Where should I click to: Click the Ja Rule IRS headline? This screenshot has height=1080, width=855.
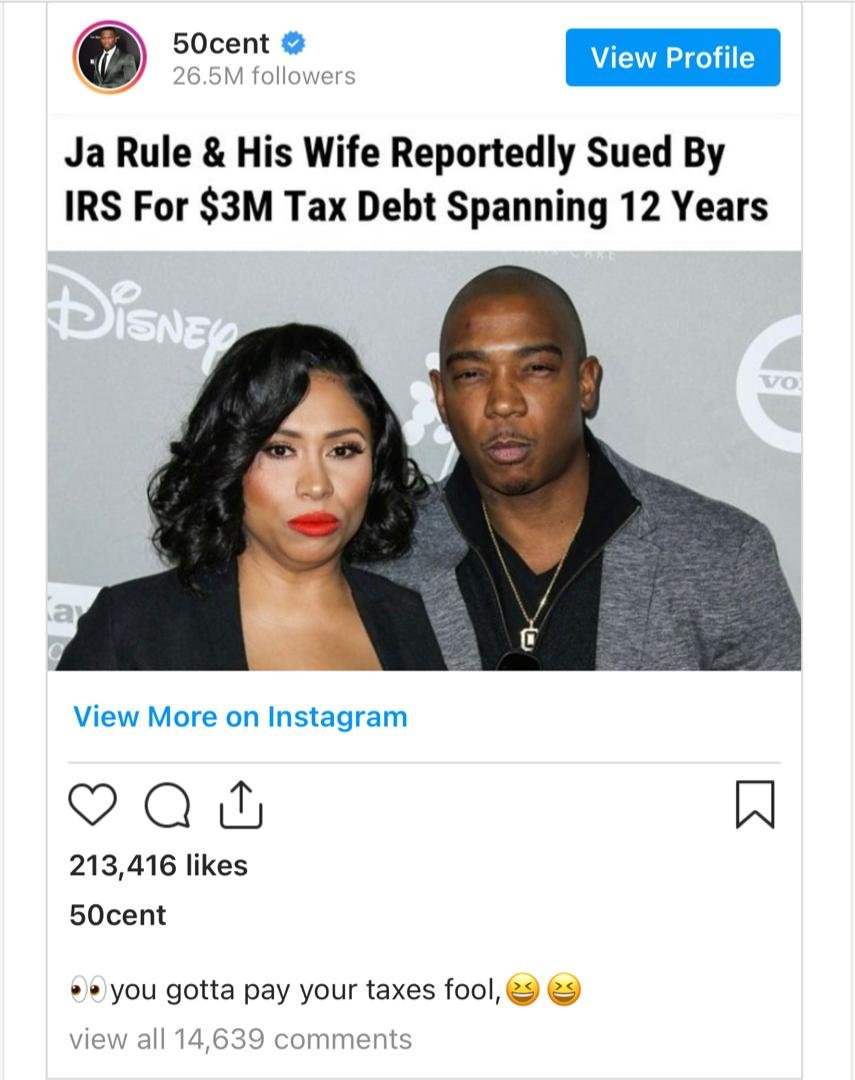tap(416, 179)
